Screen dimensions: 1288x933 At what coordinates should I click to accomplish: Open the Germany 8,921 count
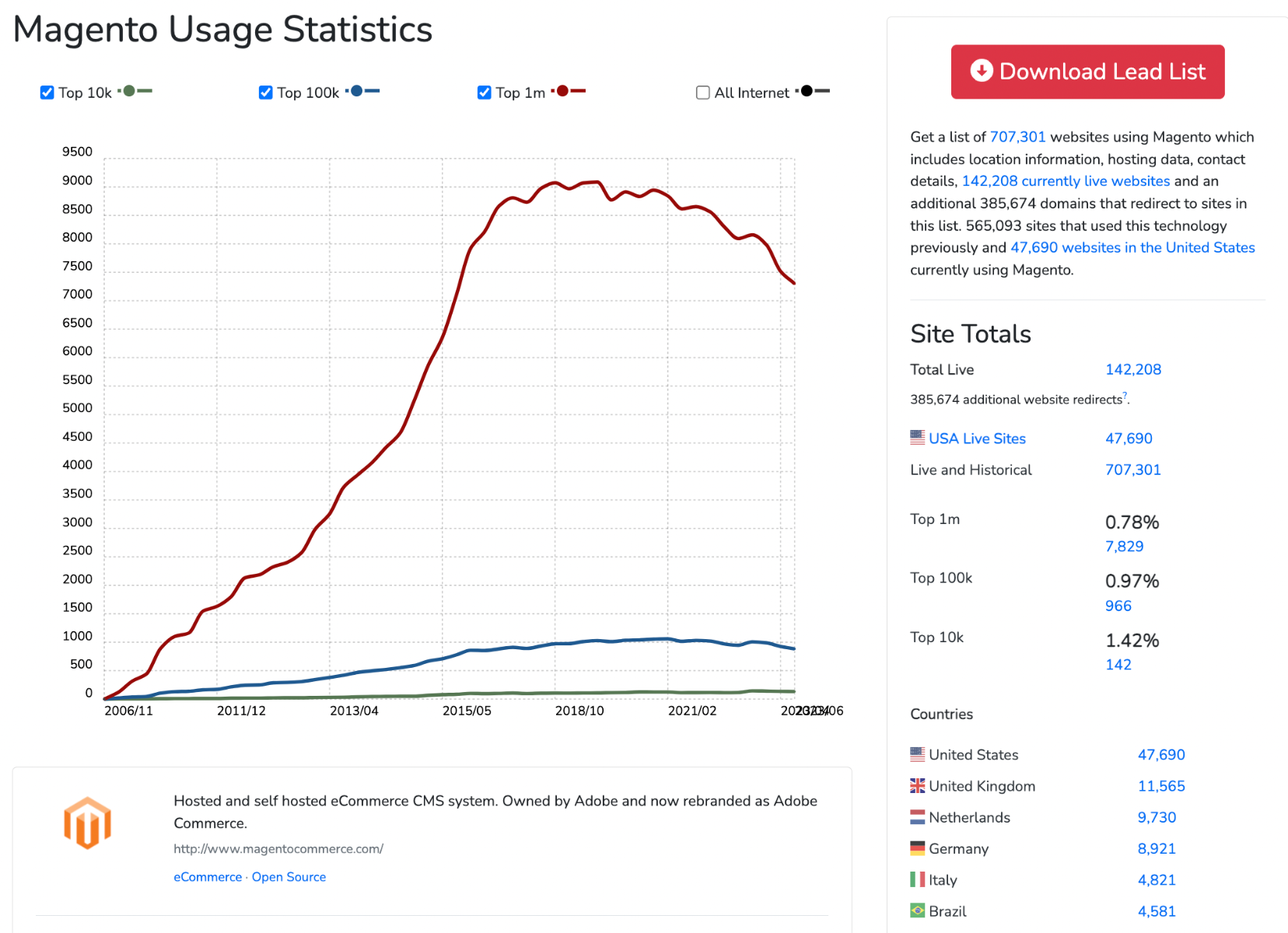click(x=1157, y=849)
